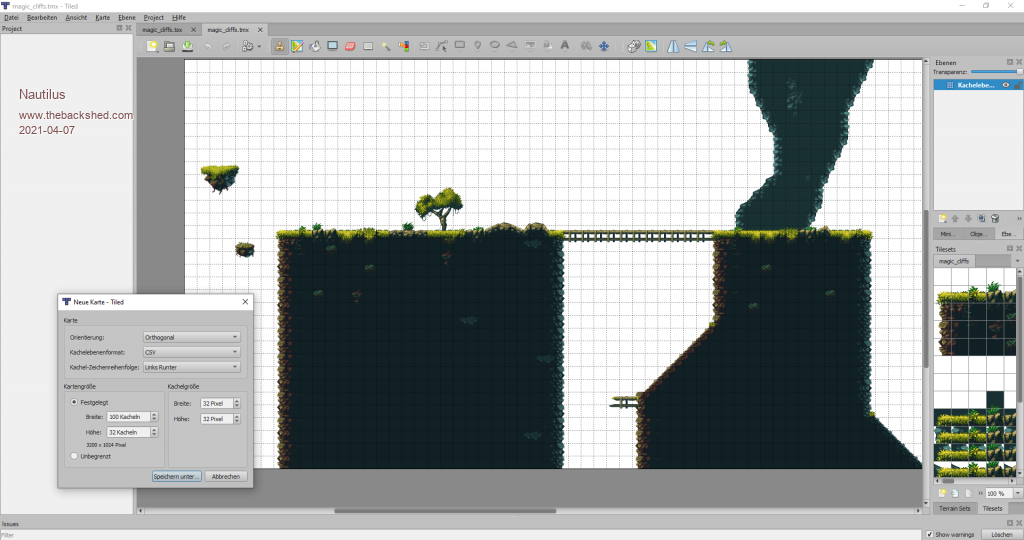Image resolution: width=1024 pixels, height=540 pixels.
Task: Open the Orientierung dropdown
Action: 191,338
